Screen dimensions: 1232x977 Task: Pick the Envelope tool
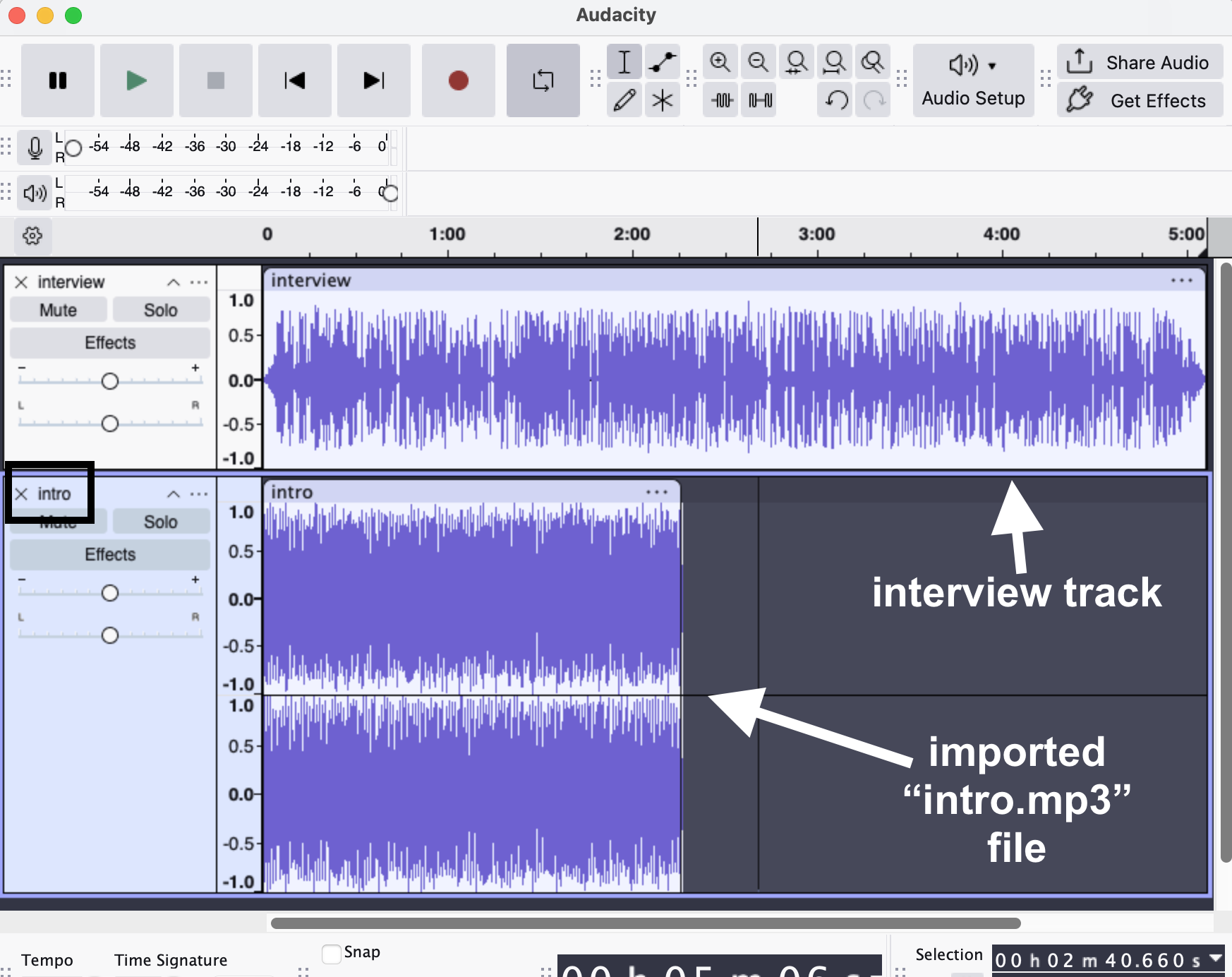tap(663, 62)
